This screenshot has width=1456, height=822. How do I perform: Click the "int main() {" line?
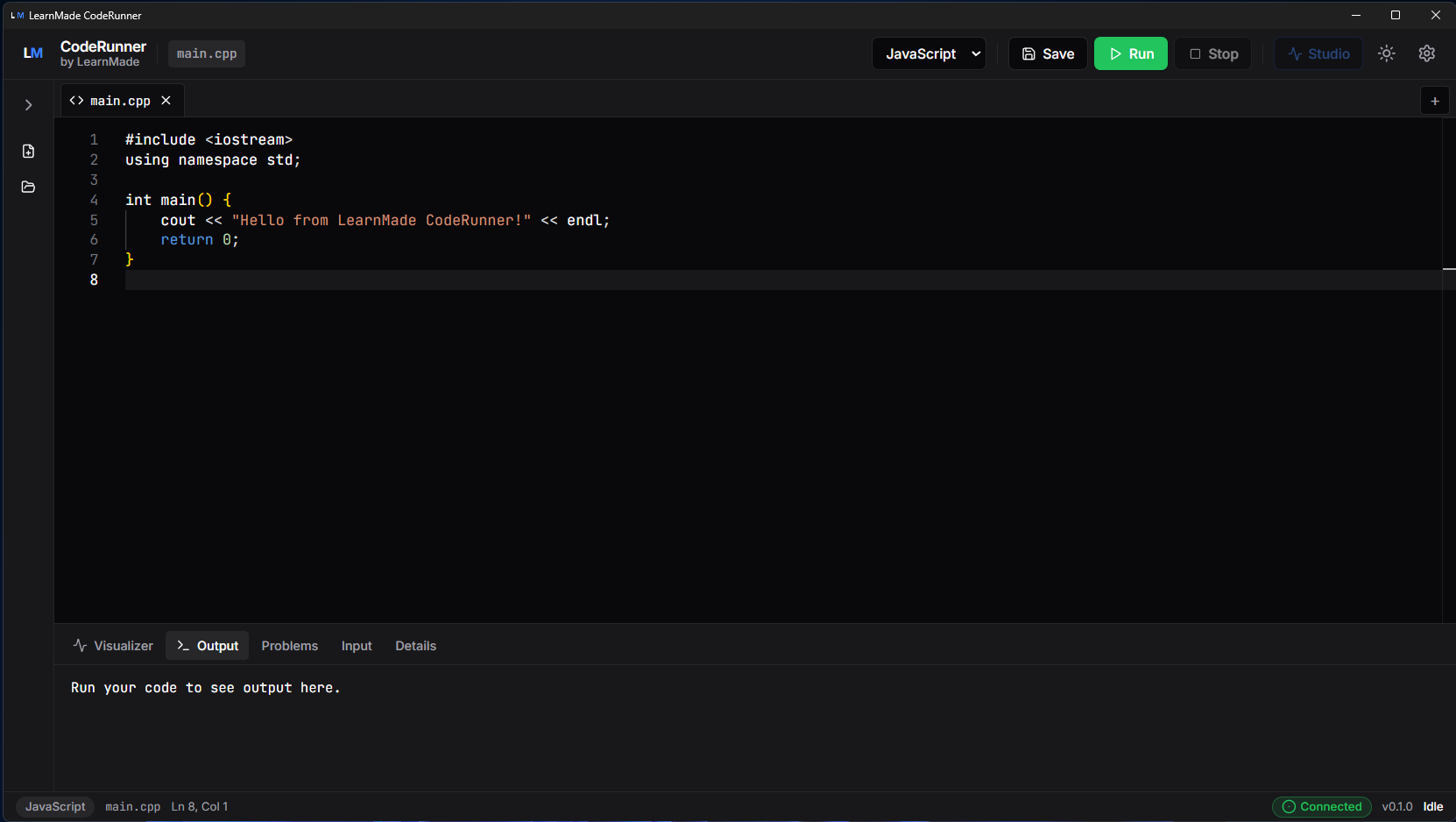(178, 200)
